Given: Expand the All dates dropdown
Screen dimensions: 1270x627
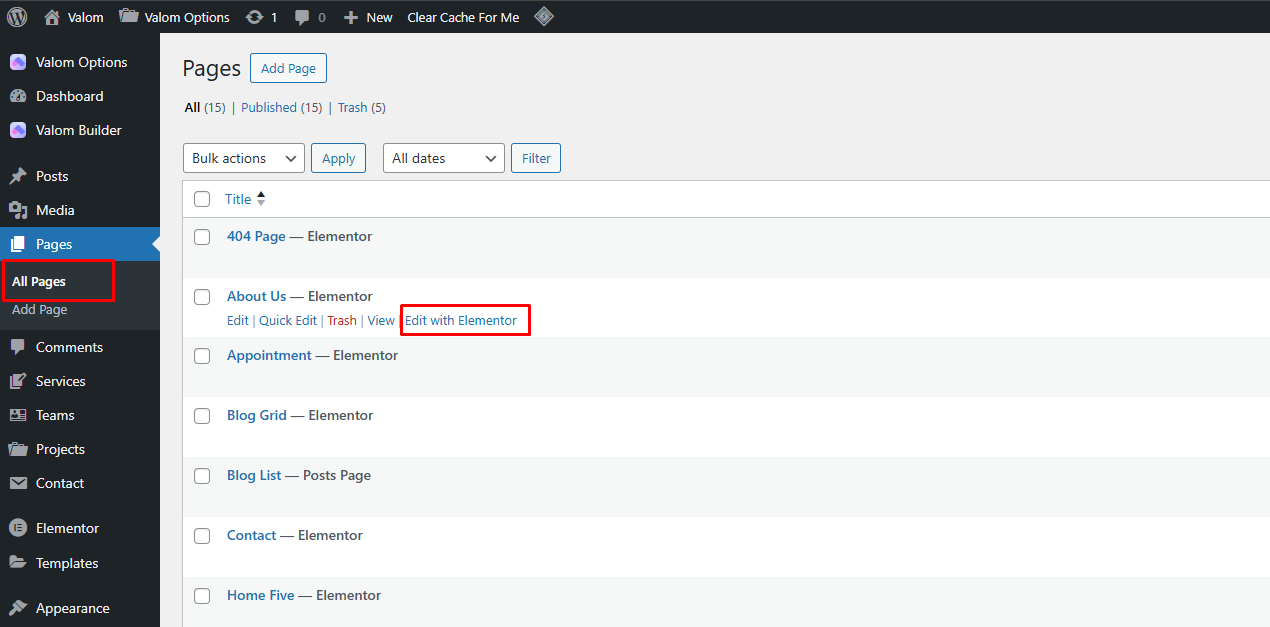Looking at the screenshot, I should [443, 158].
